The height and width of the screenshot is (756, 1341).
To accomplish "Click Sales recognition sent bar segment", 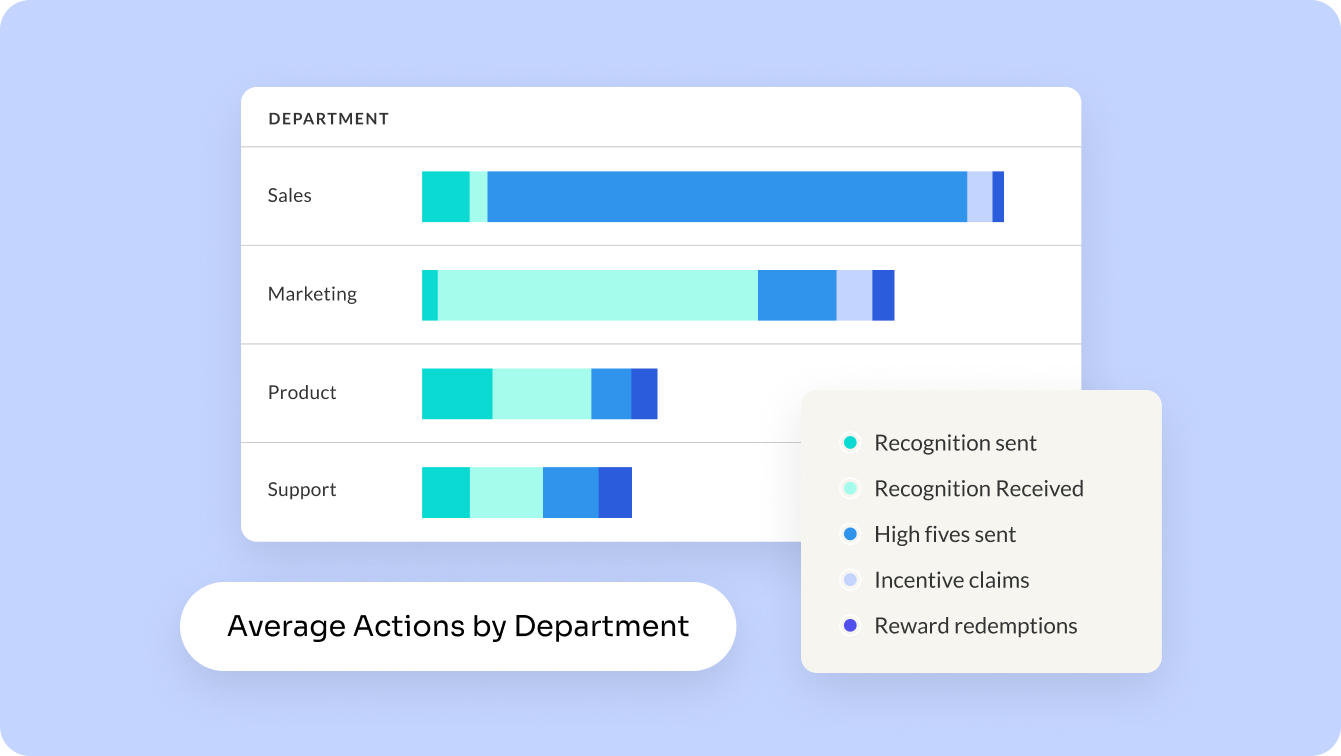I will [x=446, y=197].
